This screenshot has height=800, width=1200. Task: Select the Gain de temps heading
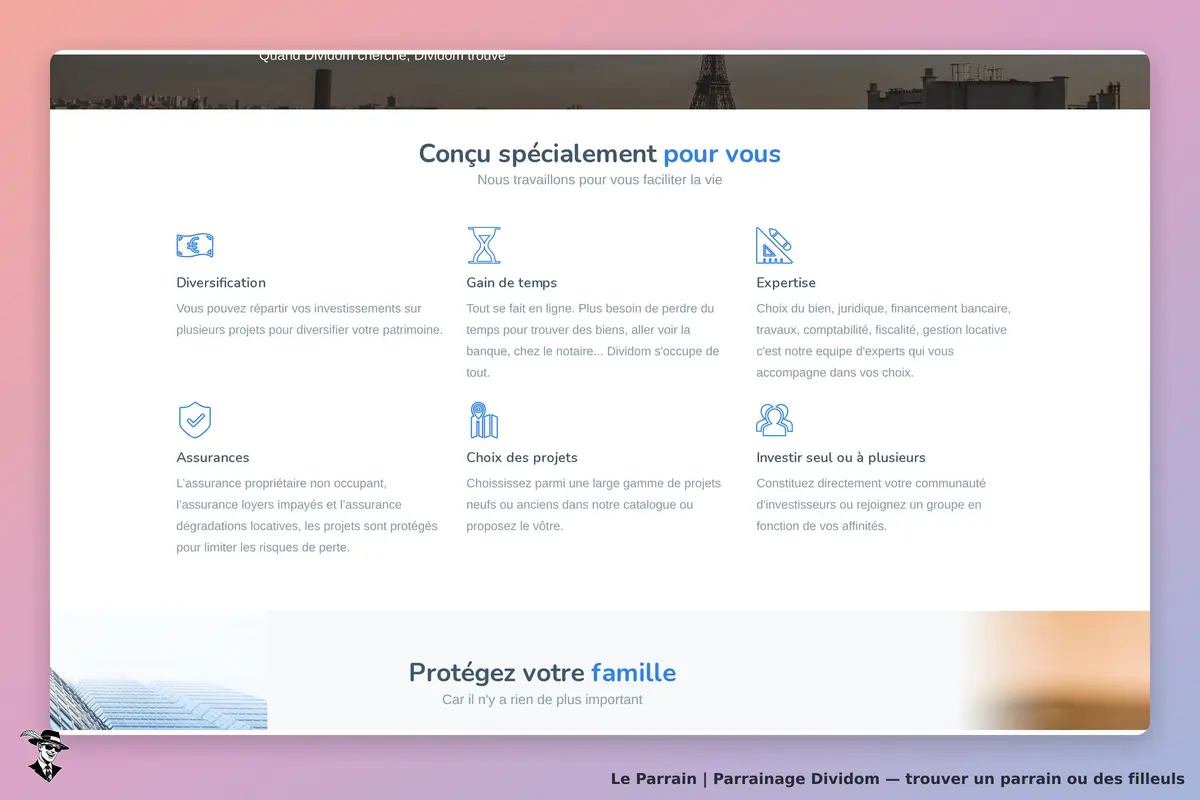[512, 283]
